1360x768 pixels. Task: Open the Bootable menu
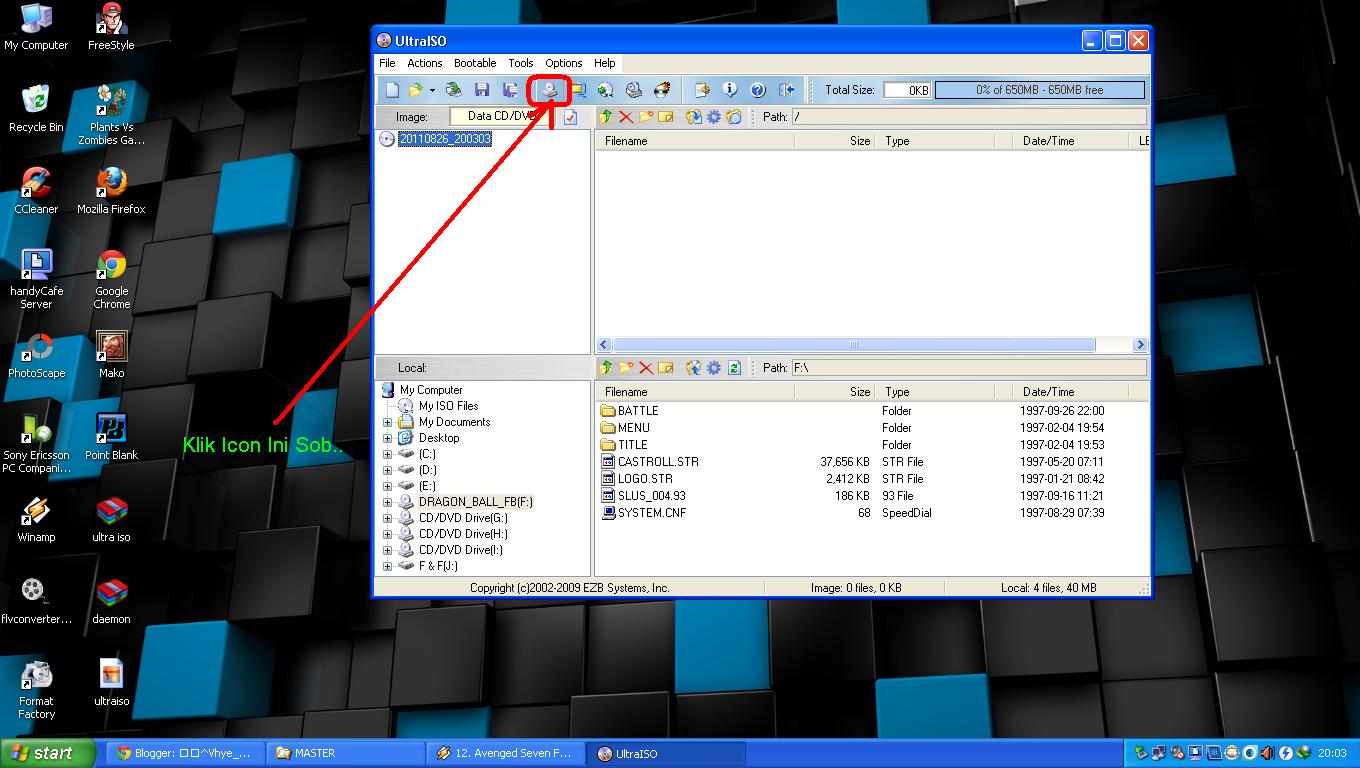point(475,63)
